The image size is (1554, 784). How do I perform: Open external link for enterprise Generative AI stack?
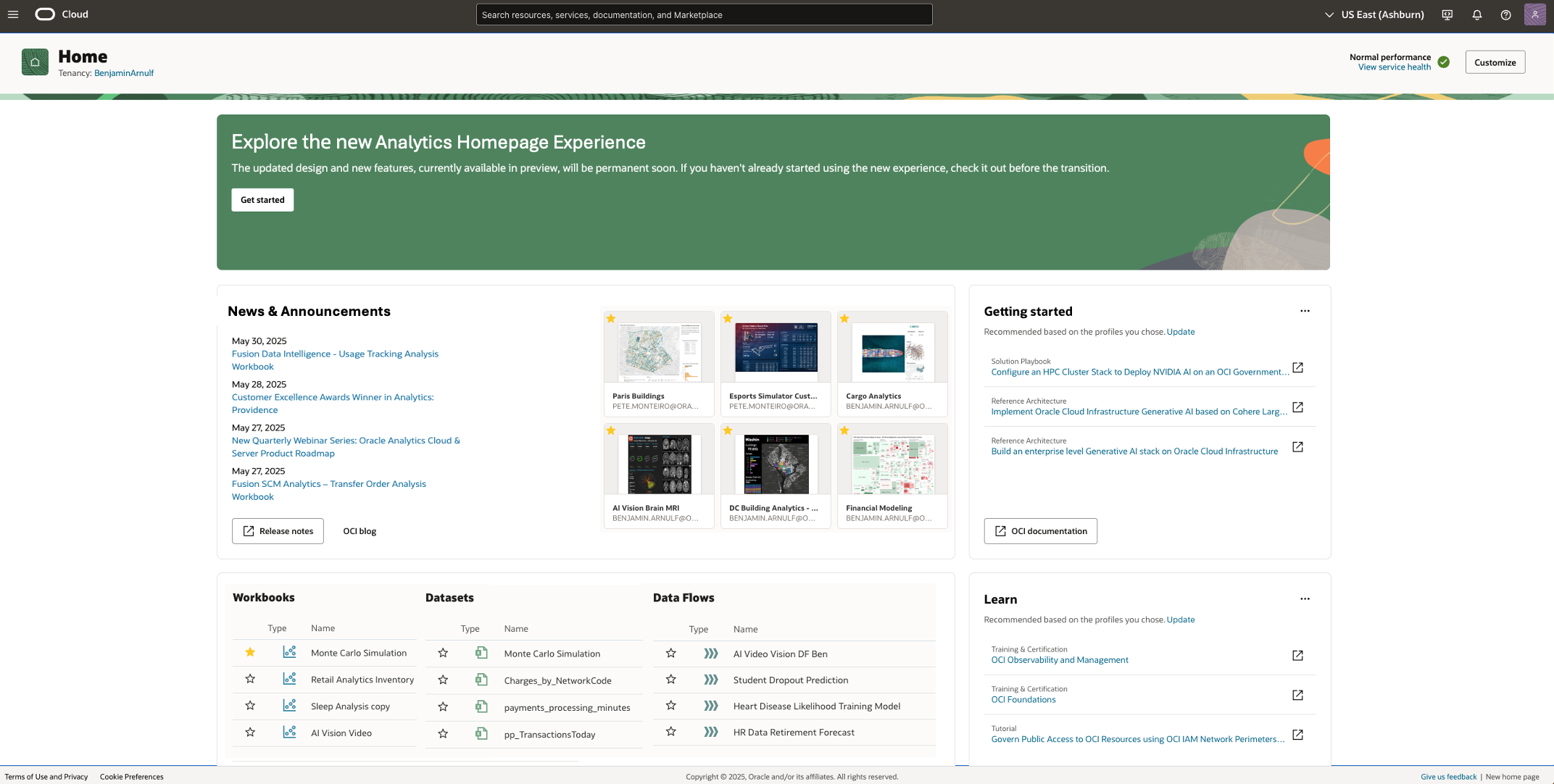[x=1297, y=447]
